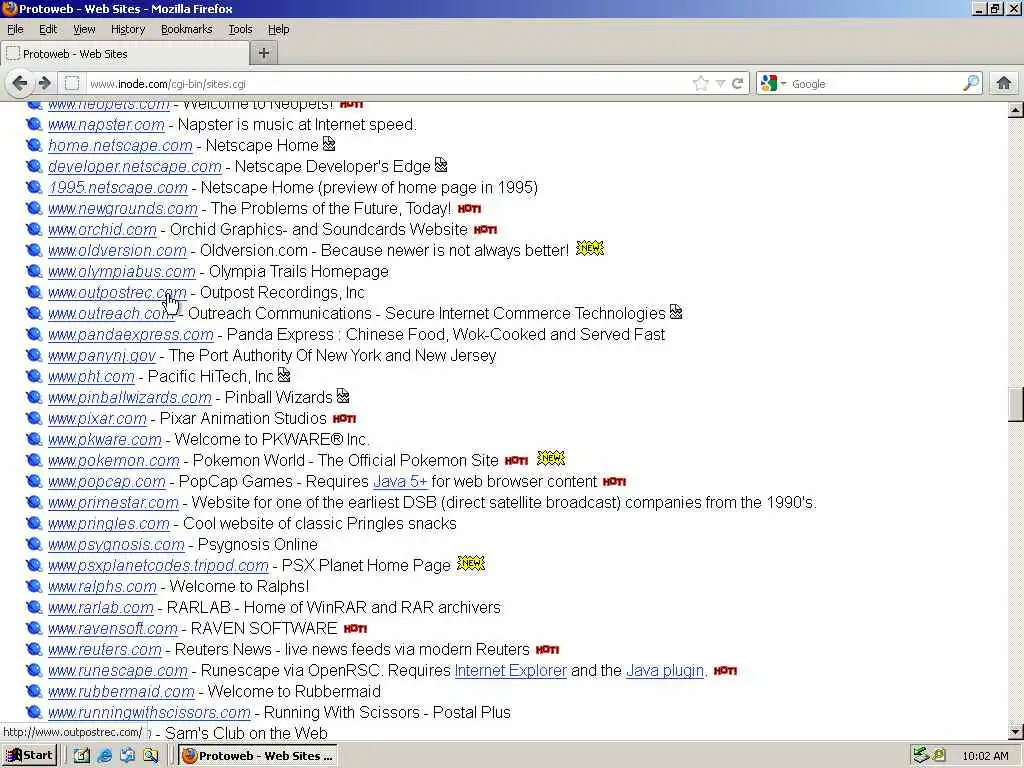Open the Java plugin link in Runescape entry
1024x768 pixels.
pos(665,671)
